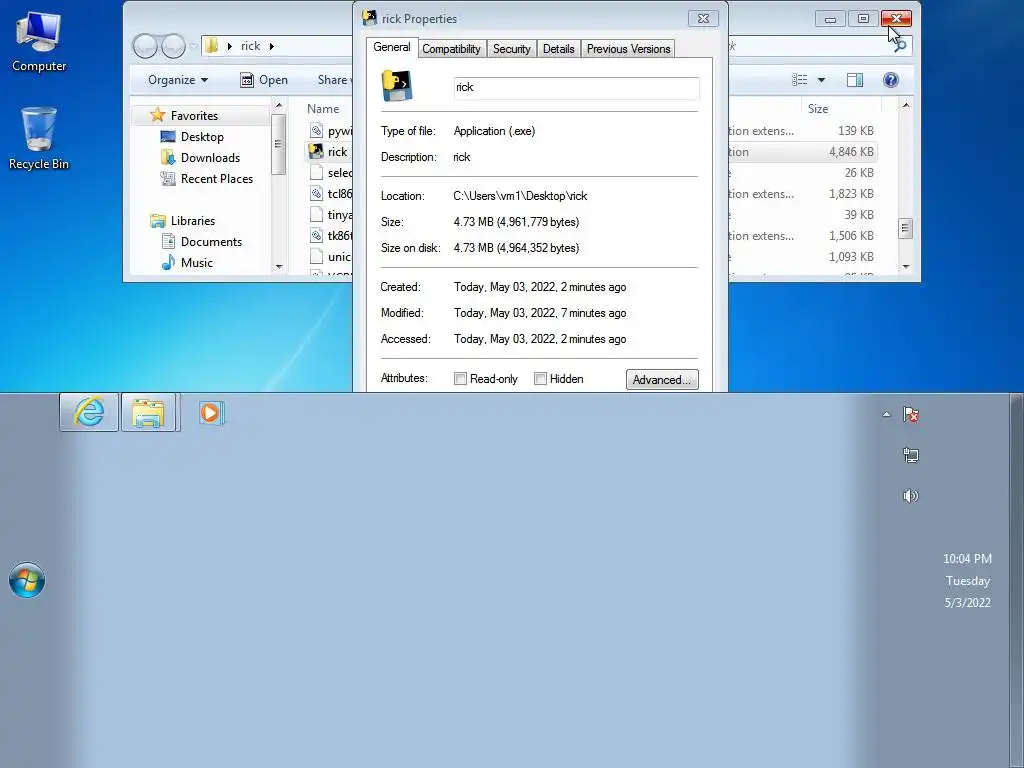Click the Name column header
The image size is (1024, 768).
click(323, 108)
